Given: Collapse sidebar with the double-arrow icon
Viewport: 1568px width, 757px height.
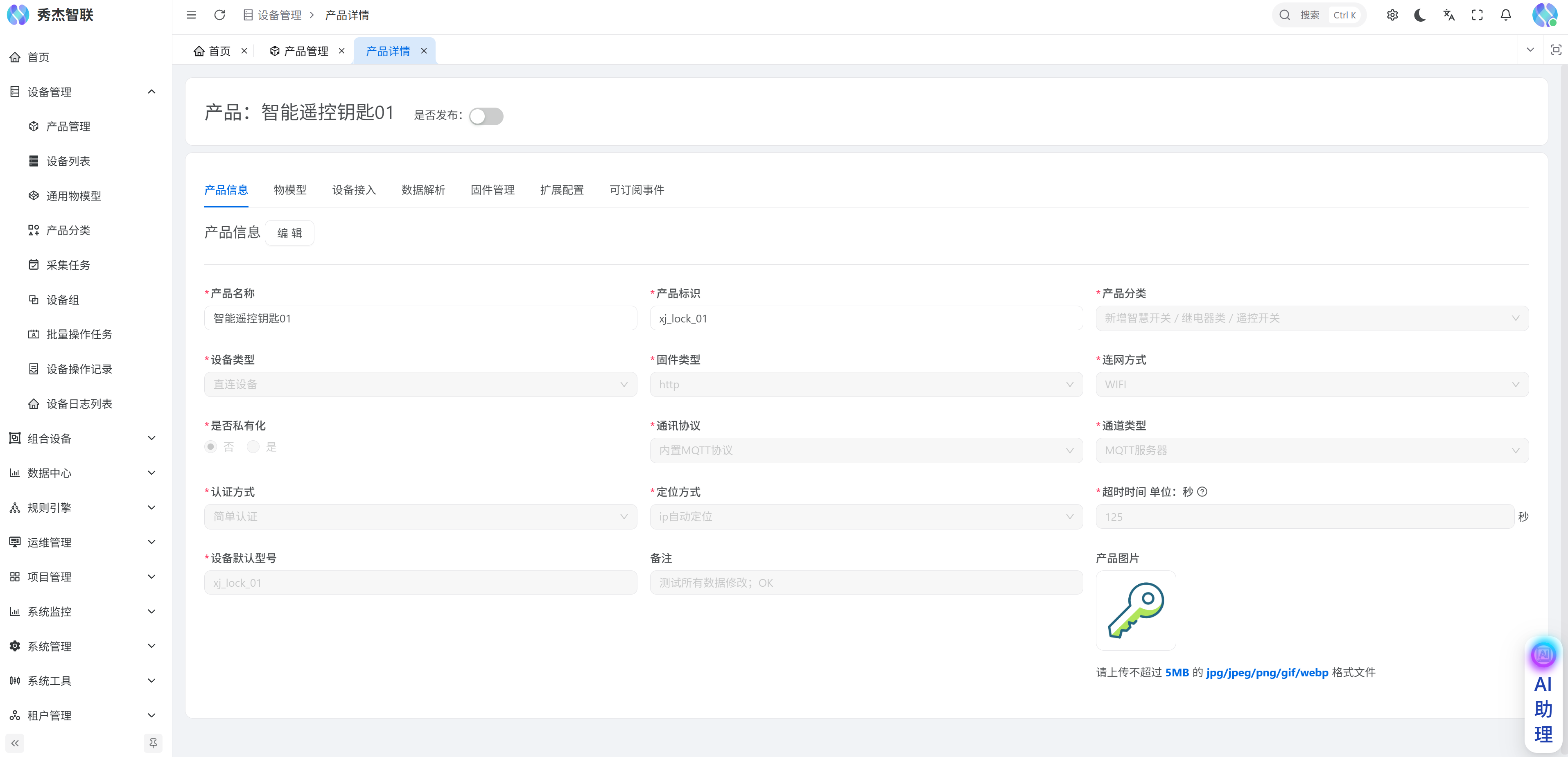Looking at the screenshot, I should pos(15,743).
